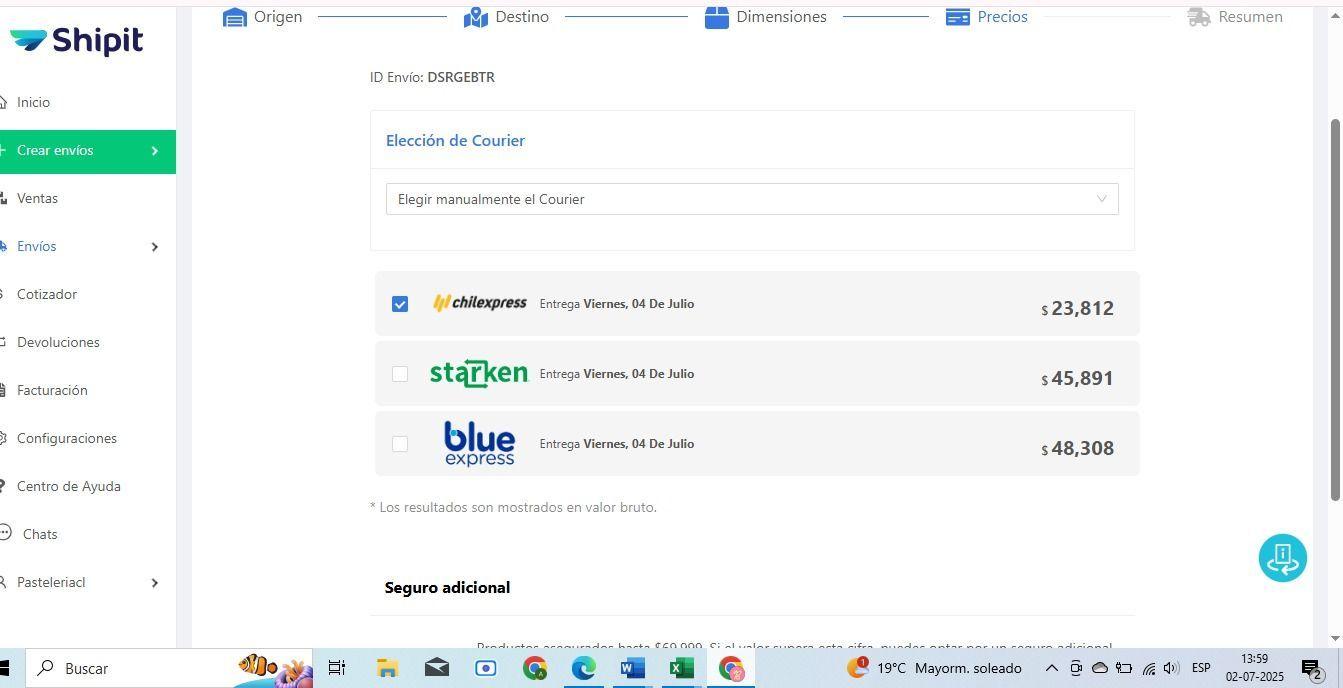The width and height of the screenshot is (1343, 688).
Task: Expand the Crear envíos submenu arrow
Action: click(x=154, y=151)
